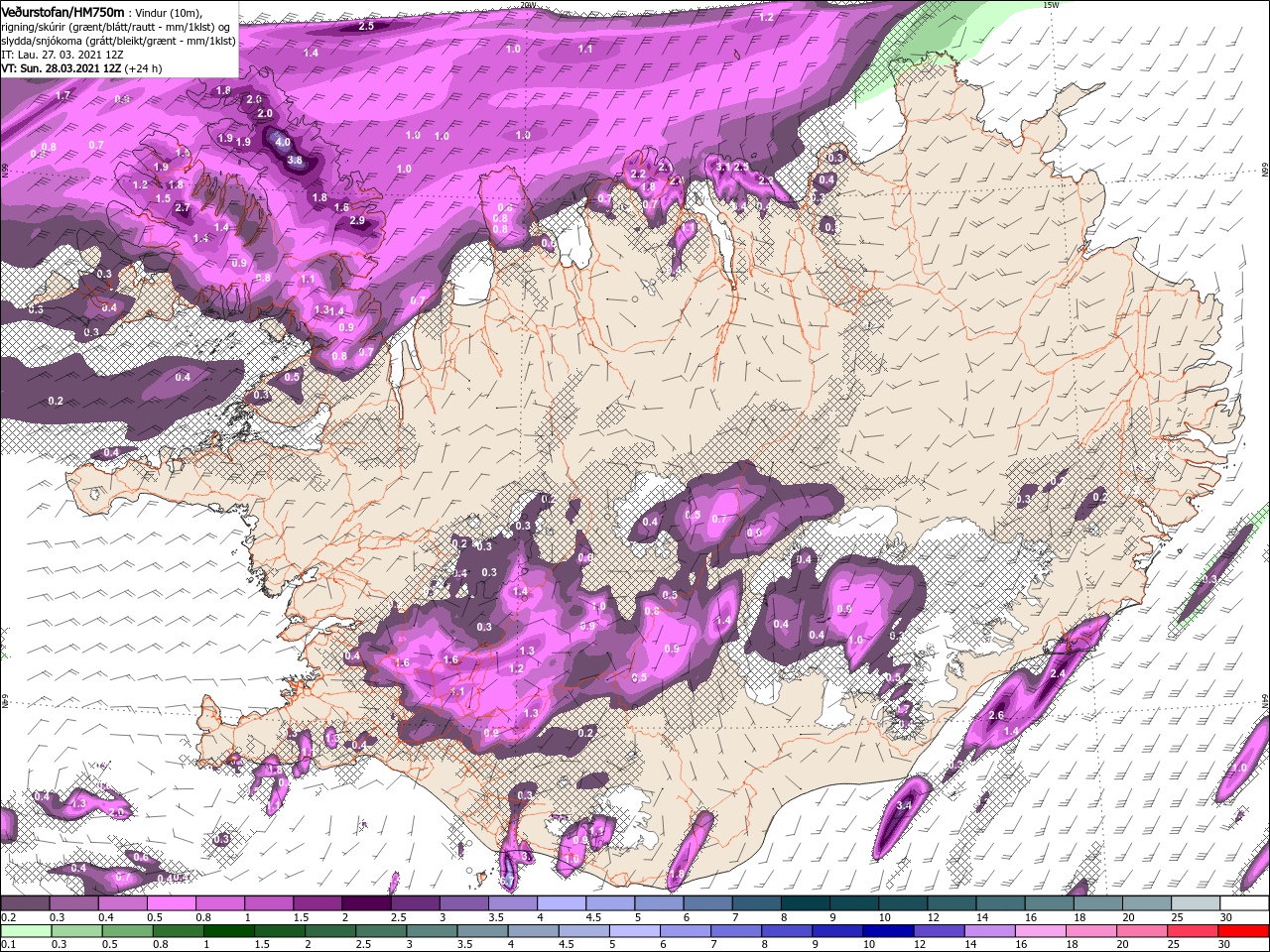Click the Veðurstofan/HM750m map title
The width and height of the screenshot is (1270, 952).
point(63,11)
